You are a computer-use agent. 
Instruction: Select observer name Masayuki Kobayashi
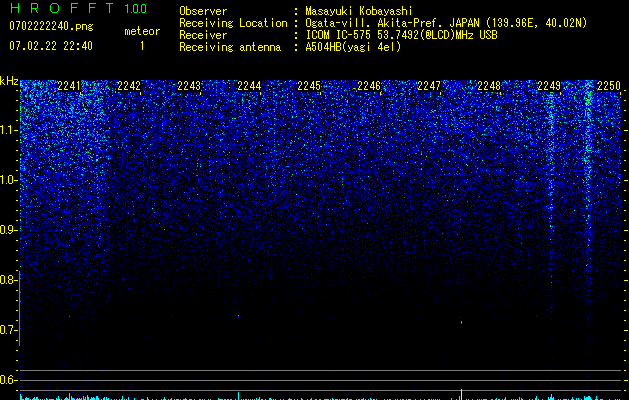pyautogui.click(x=359, y=11)
